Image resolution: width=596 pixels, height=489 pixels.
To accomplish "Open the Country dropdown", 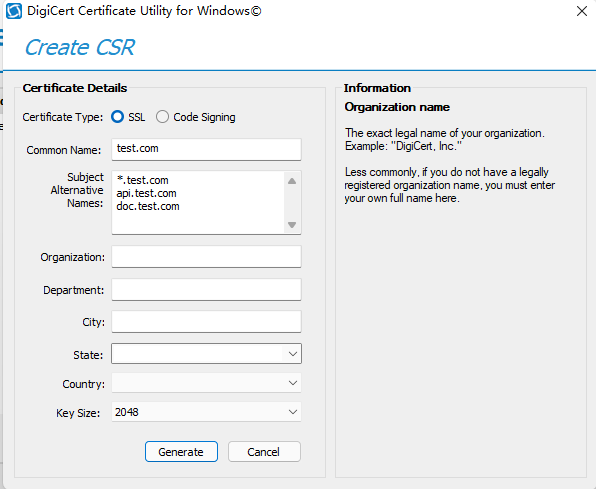I will [x=206, y=383].
